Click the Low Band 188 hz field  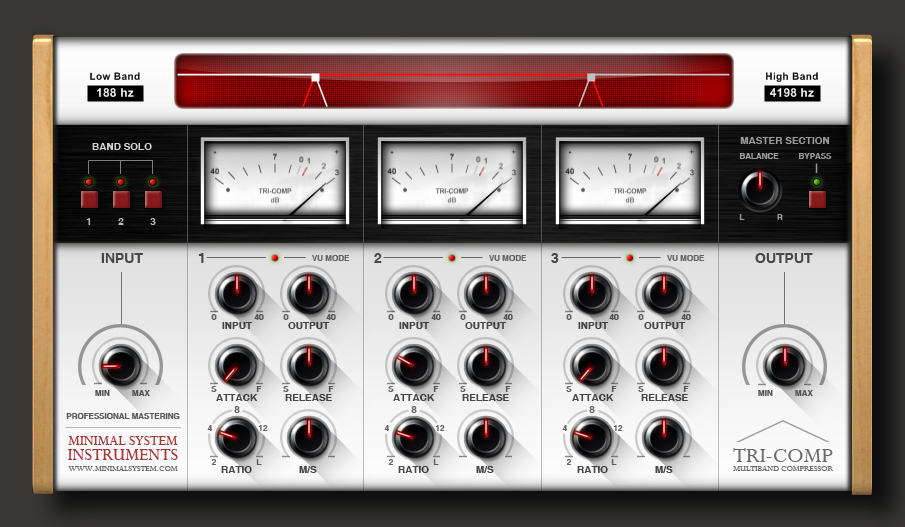tap(115, 93)
